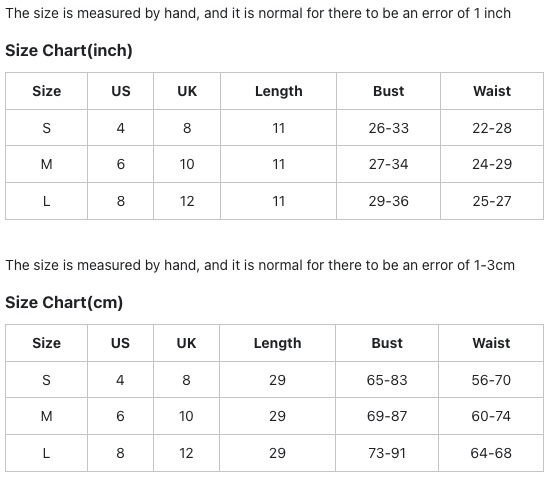Click the 60-74 waist measurement
Screen dimensions: 553x479
point(491,416)
